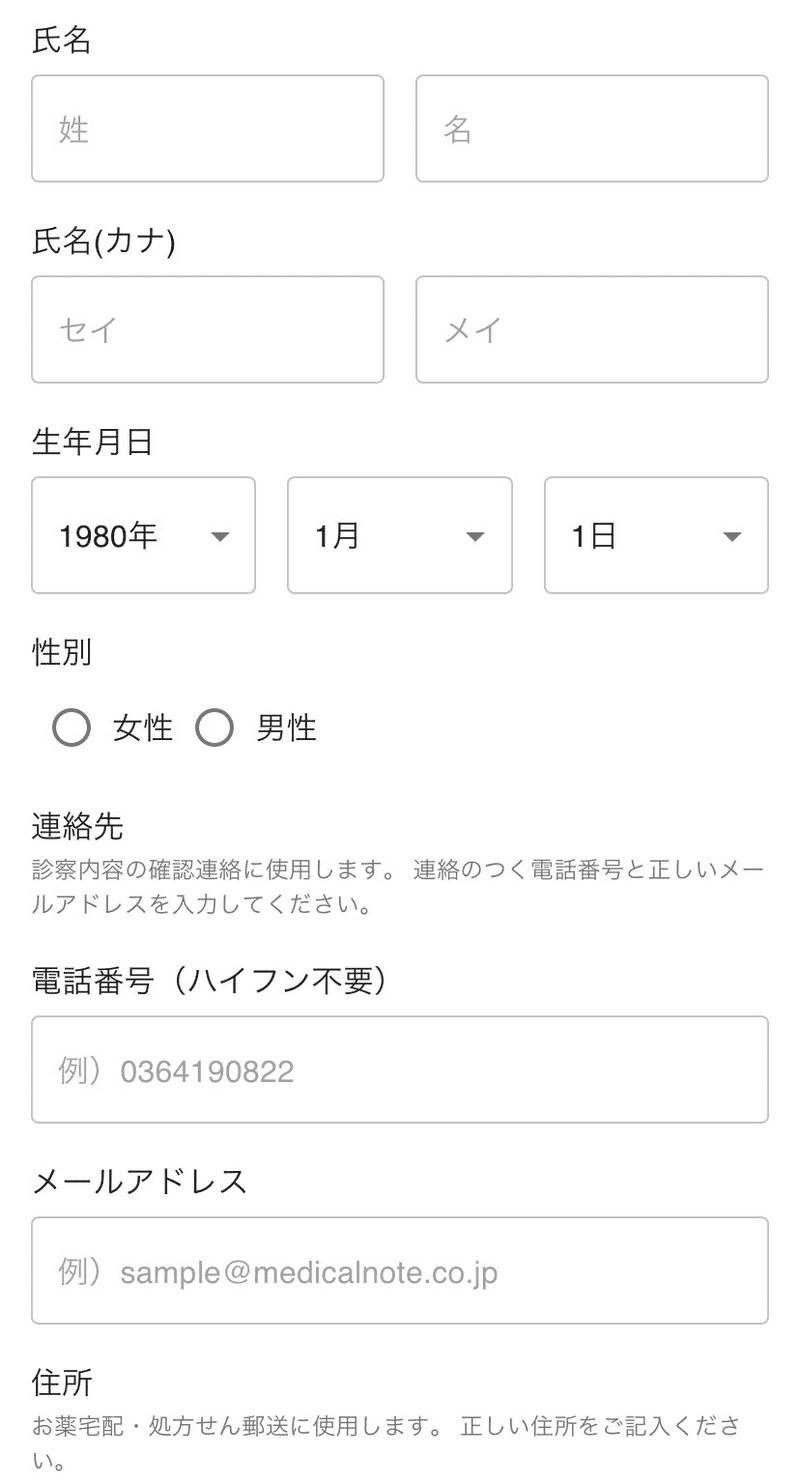Click the 生年月日 label

click(x=92, y=442)
